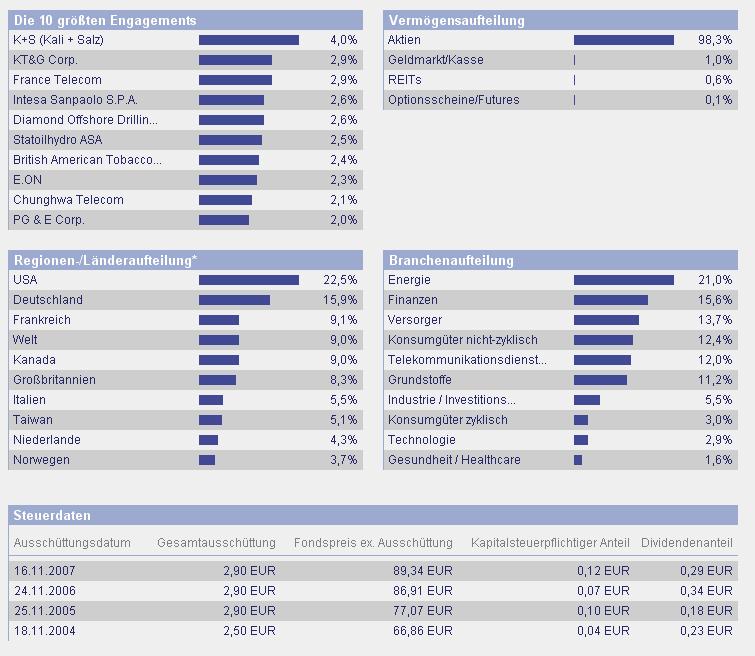Select the Geldmarkt/Kasse allocation row
This screenshot has height=656, width=755.
pyautogui.click(x=560, y=60)
